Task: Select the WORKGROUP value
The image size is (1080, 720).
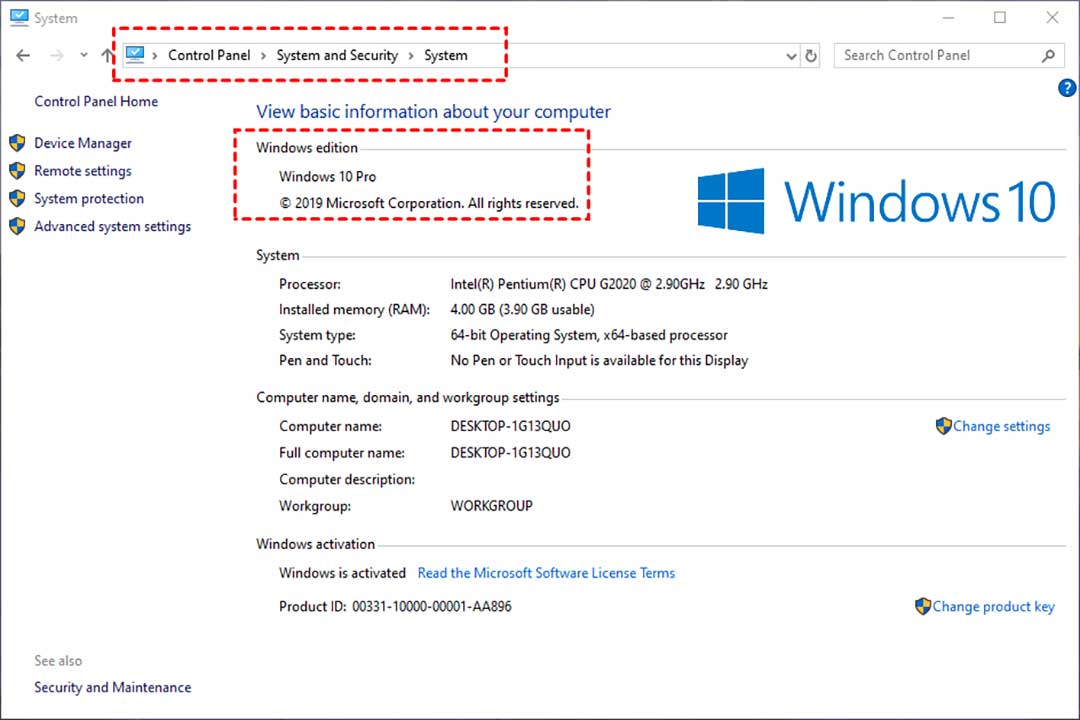Action: (491, 506)
